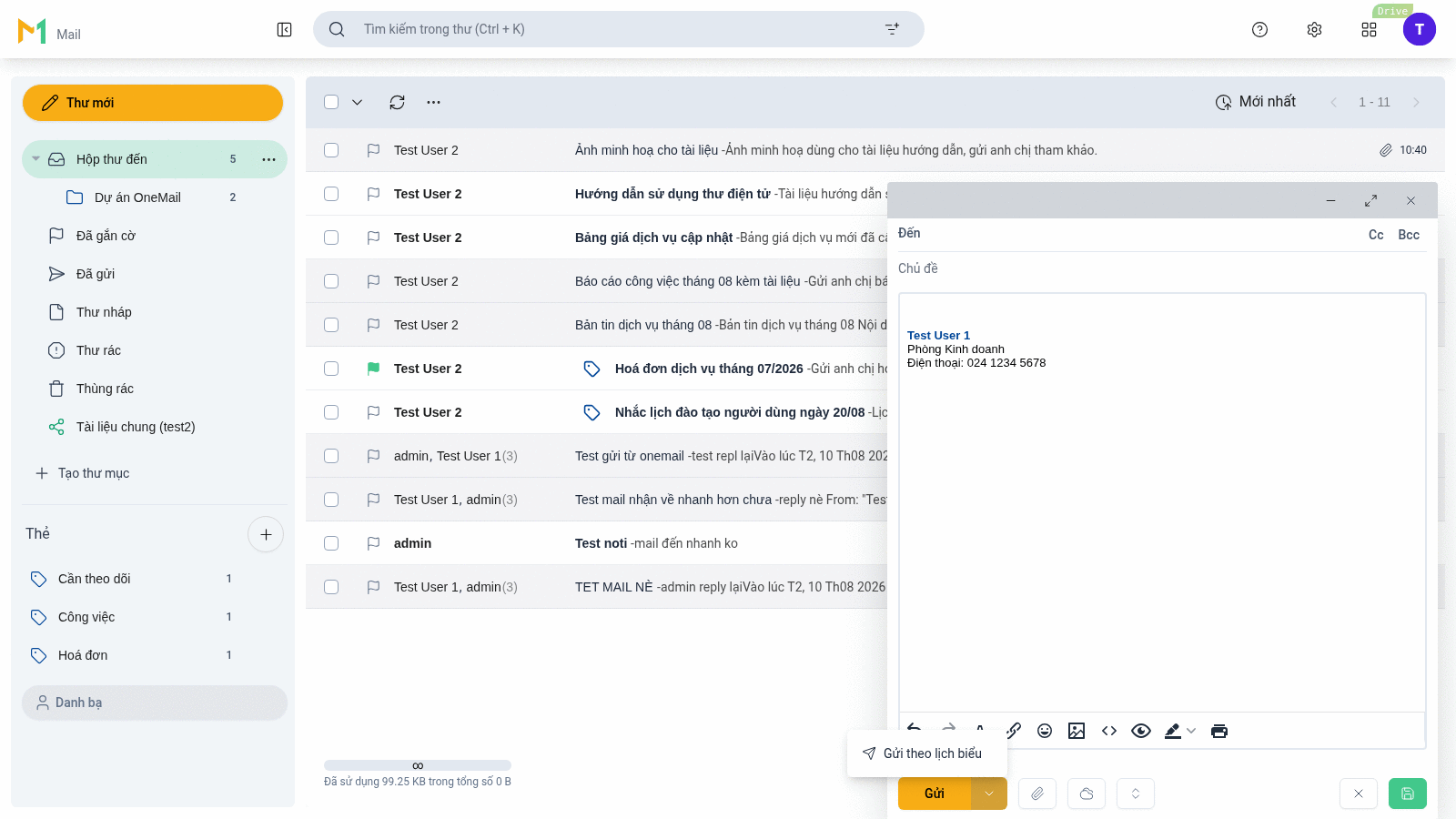Toggle sidebar collapse icon near logo
This screenshot has width=1456, height=819.
click(285, 30)
